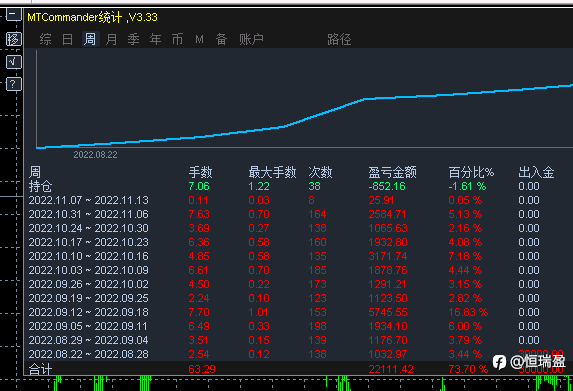This screenshot has height=391, width=573.
Task: Switch to the 季 quarterly tab
Action: (x=134, y=39)
